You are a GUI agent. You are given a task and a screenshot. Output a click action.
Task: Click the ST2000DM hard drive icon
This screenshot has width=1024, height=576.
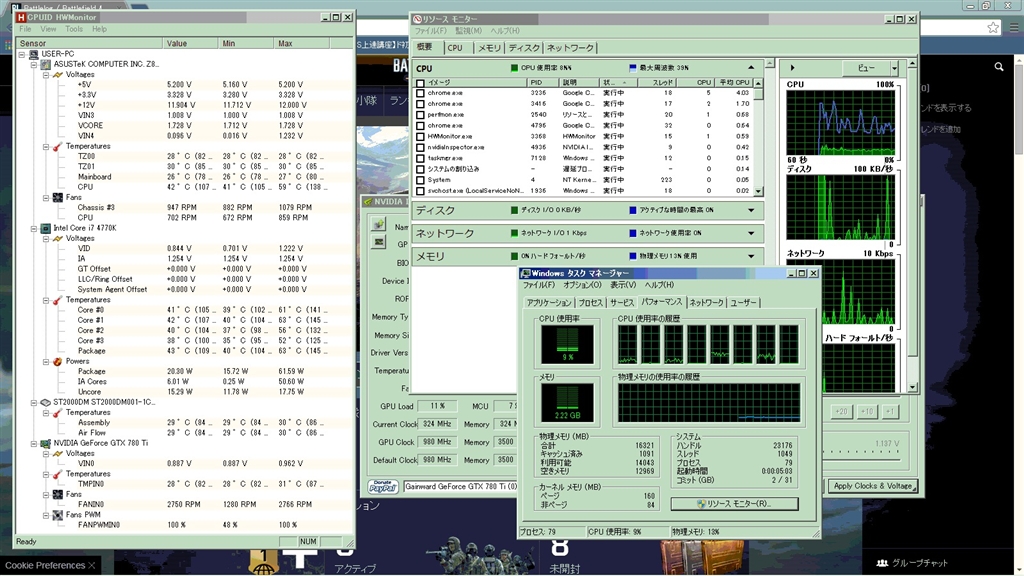[45, 402]
